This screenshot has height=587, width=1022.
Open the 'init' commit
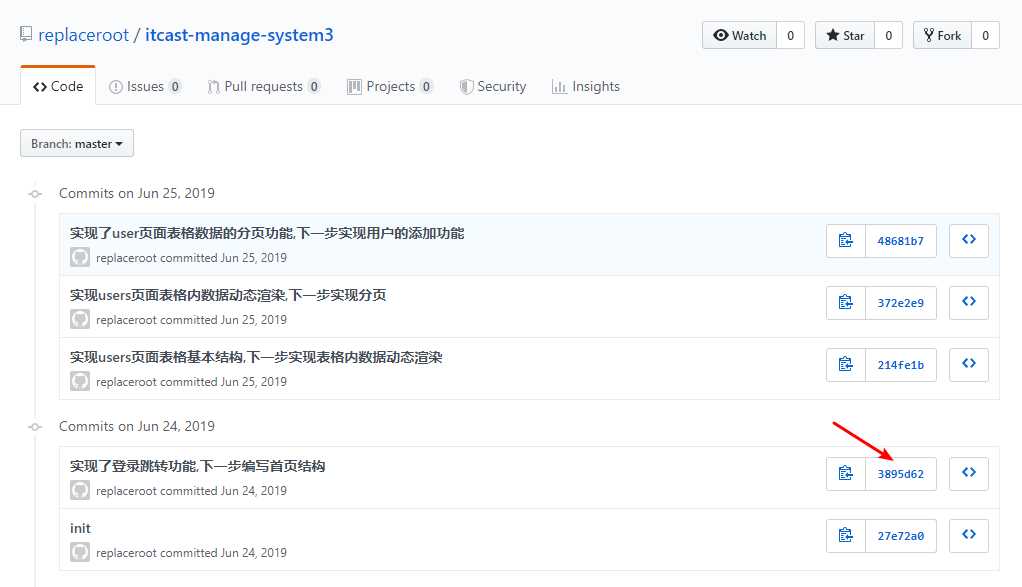click(x=80, y=528)
